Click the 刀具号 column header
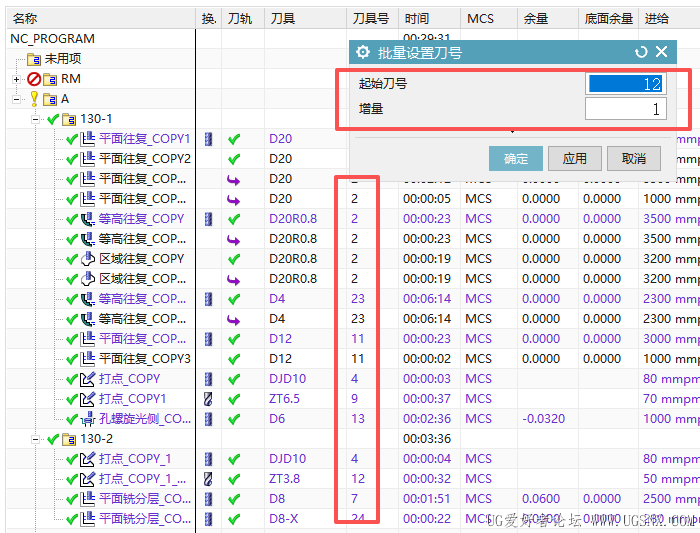 (x=371, y=19)
